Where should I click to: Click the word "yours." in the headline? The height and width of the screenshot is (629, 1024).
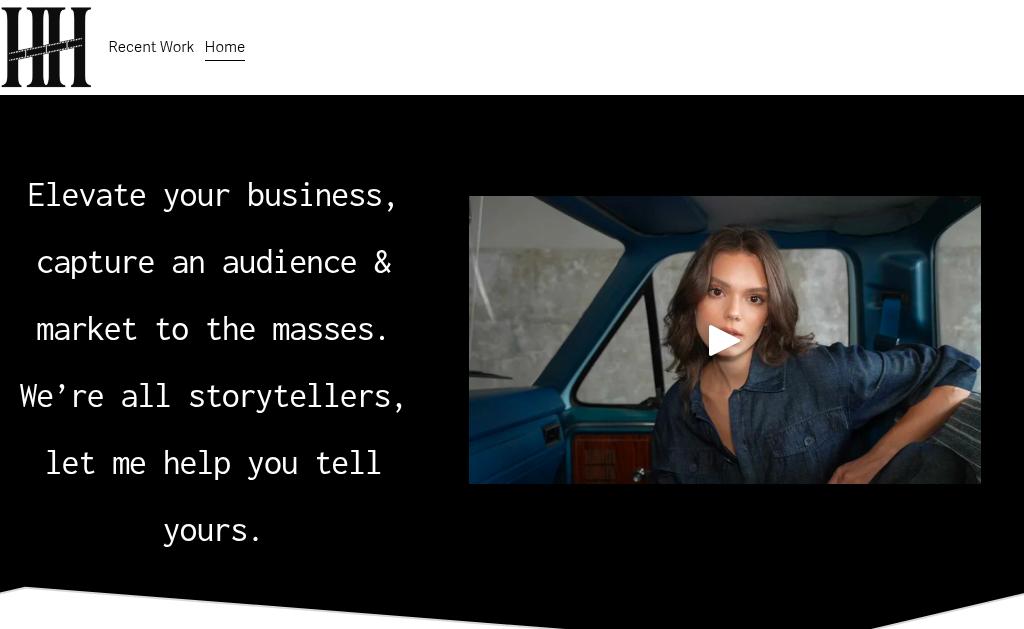pyautogui.click(x=212, y=531)
